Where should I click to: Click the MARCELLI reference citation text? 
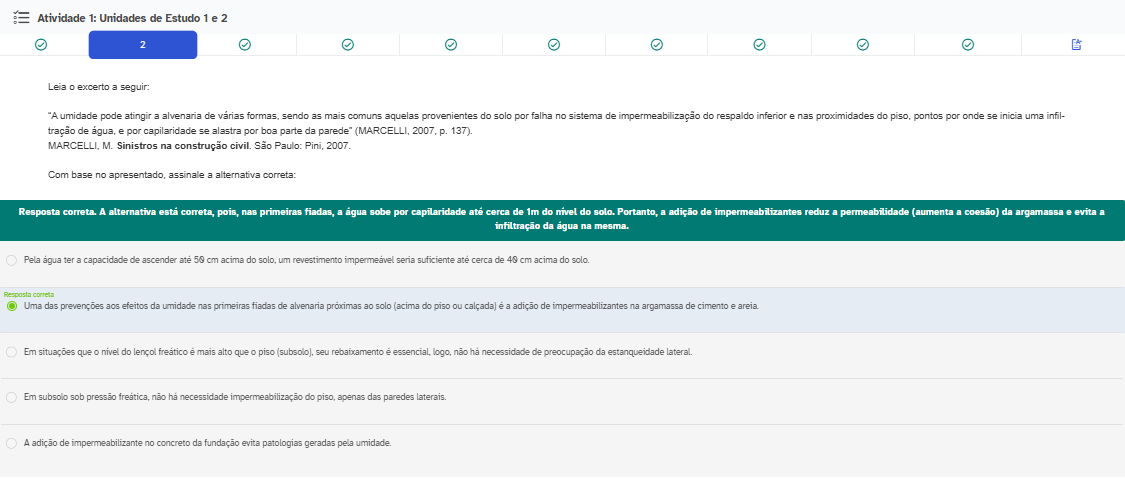199,146
